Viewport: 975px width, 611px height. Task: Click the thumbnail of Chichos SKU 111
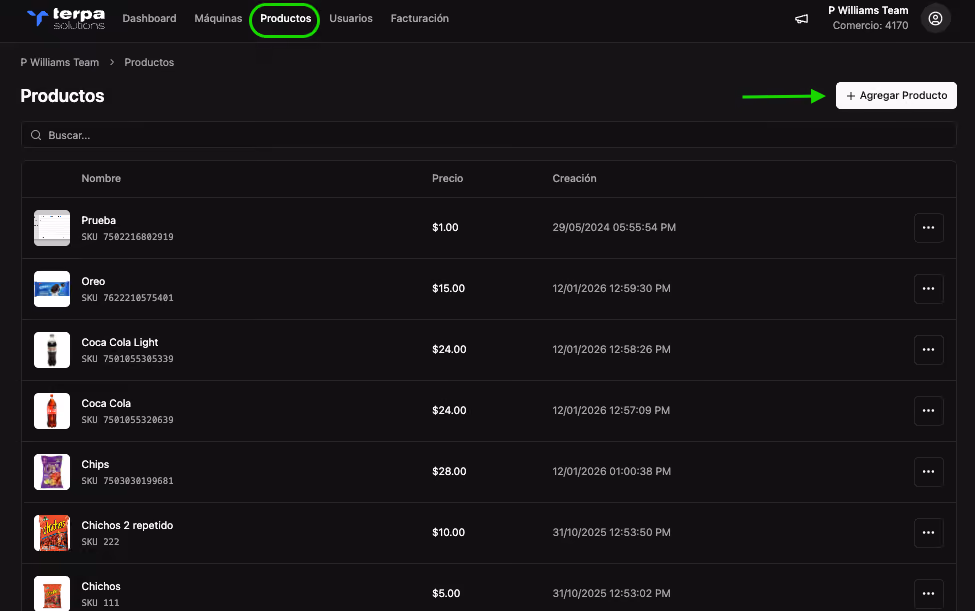coord(52,593)
